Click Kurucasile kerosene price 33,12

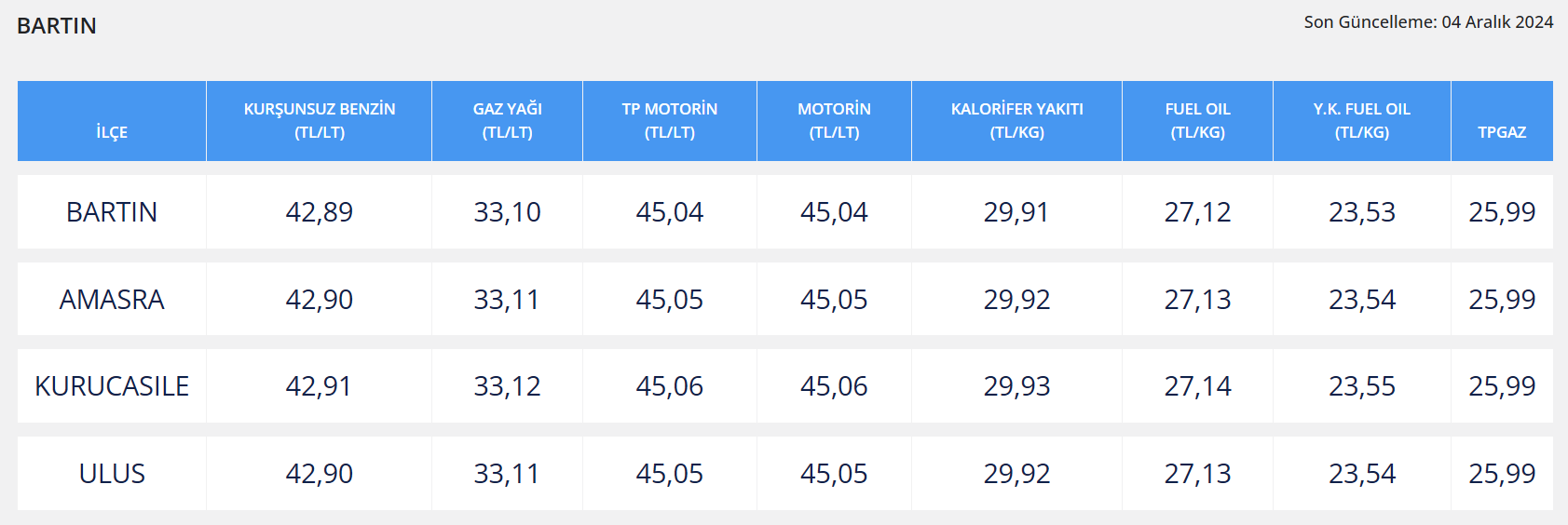(508, 386)
